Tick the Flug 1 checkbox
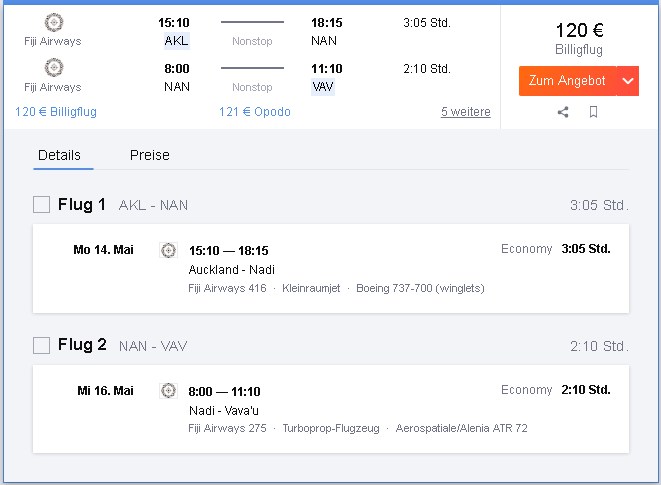The height and width of the screenshot is (485, 661). click(41, 205)
